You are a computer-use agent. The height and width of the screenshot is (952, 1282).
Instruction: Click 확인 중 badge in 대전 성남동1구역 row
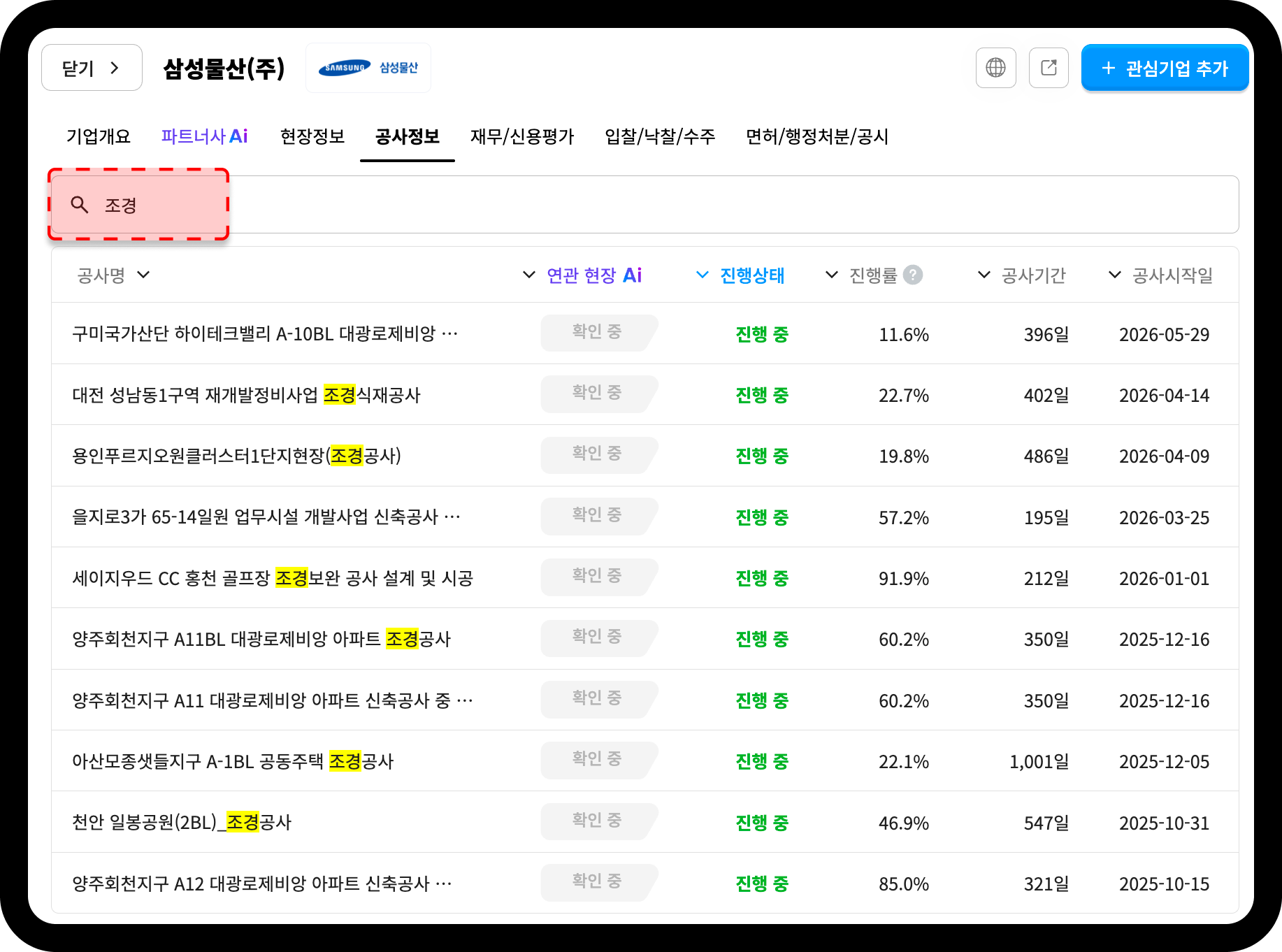click(598, 394)
